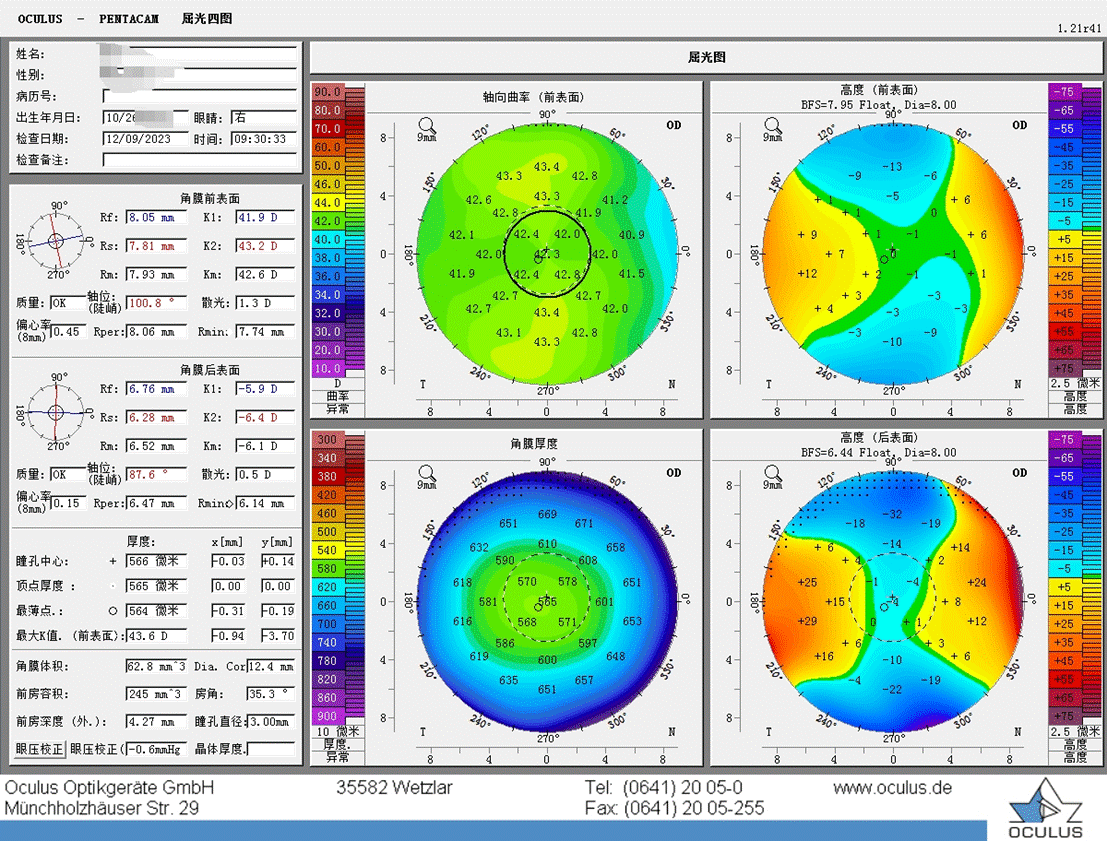Screen dimensions: 1107x841
Task: Select the 580 swatch in the thickness scale
Action: pyautogui.click(x=327, y=568)
